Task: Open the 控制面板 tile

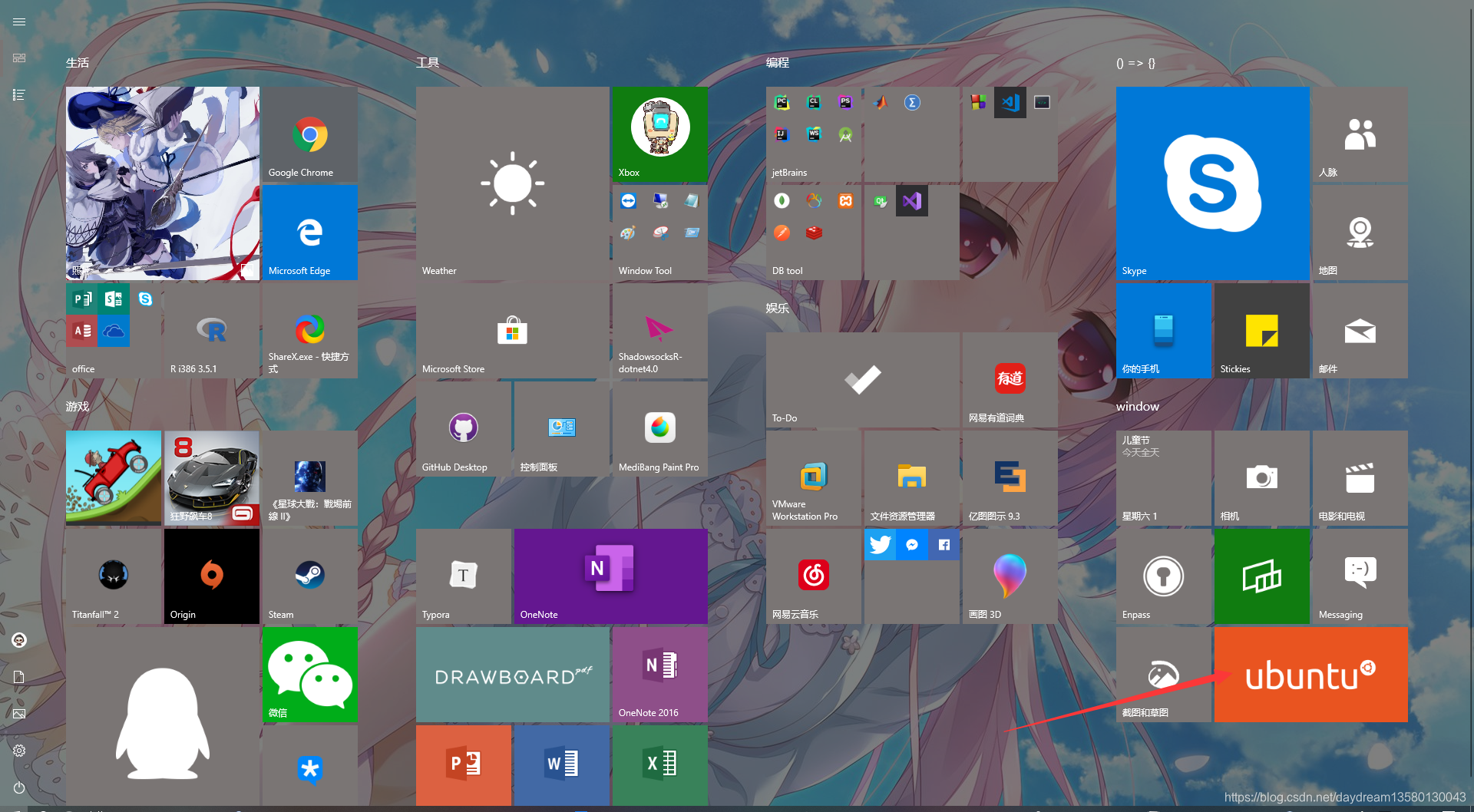Action: [x=562, y=429]
